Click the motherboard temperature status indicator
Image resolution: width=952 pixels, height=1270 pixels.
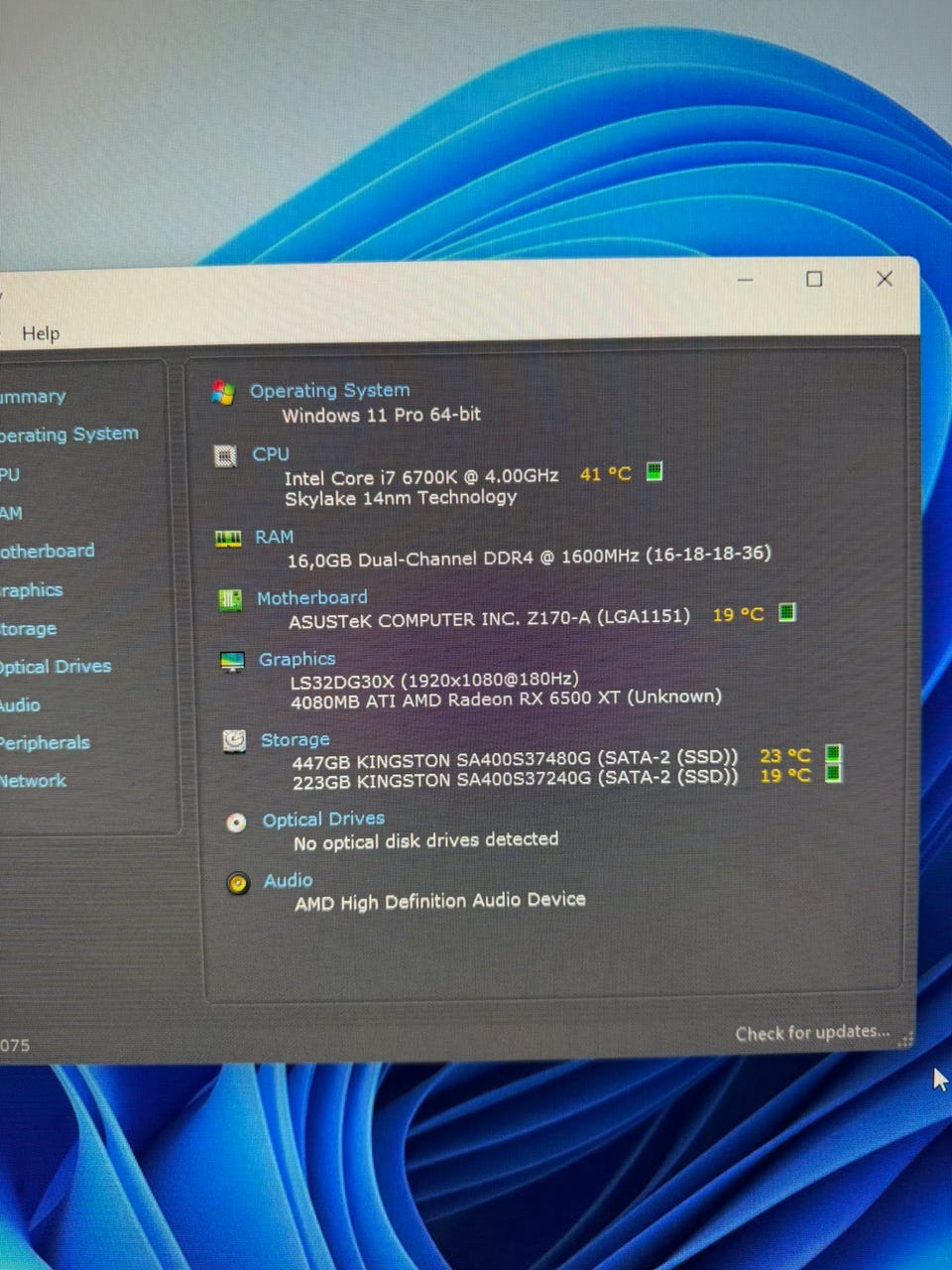click(x=786, y=612)
